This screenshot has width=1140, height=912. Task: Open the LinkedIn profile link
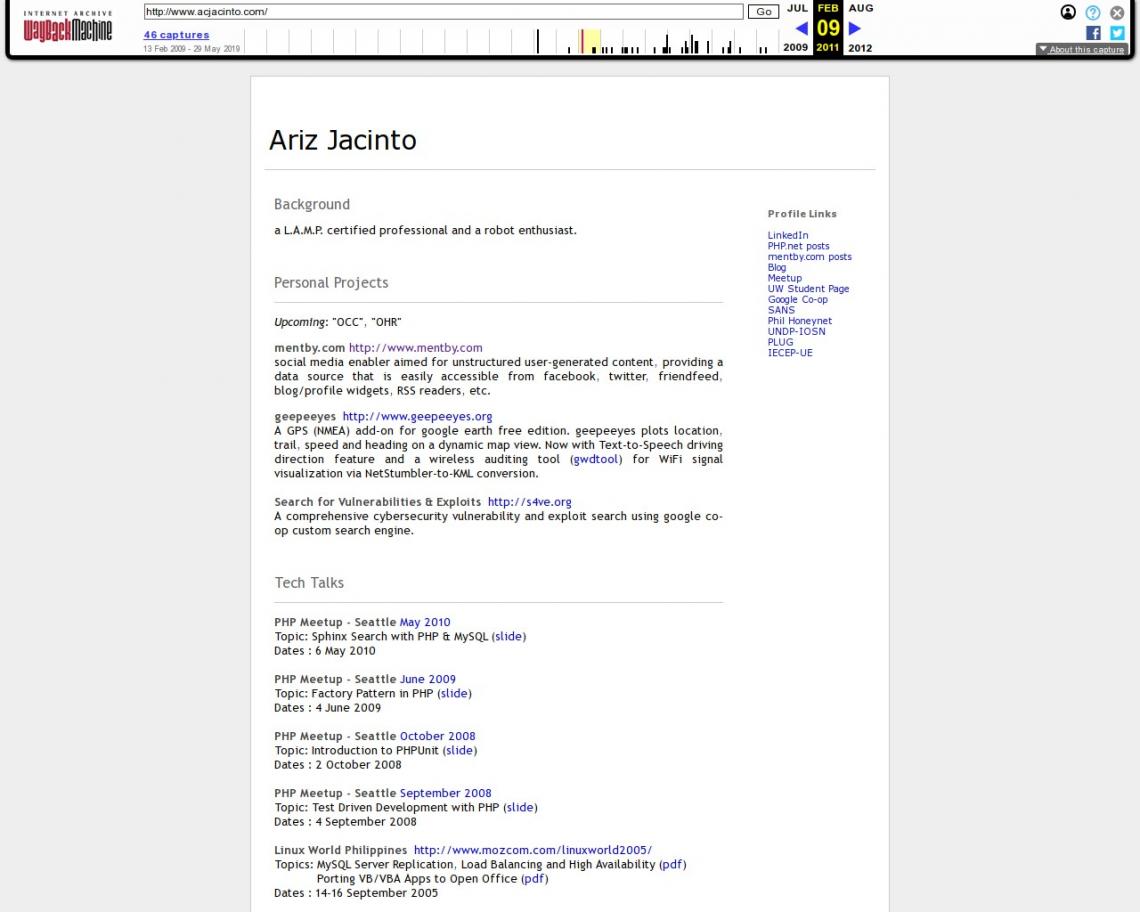click(x=788, y=236)
